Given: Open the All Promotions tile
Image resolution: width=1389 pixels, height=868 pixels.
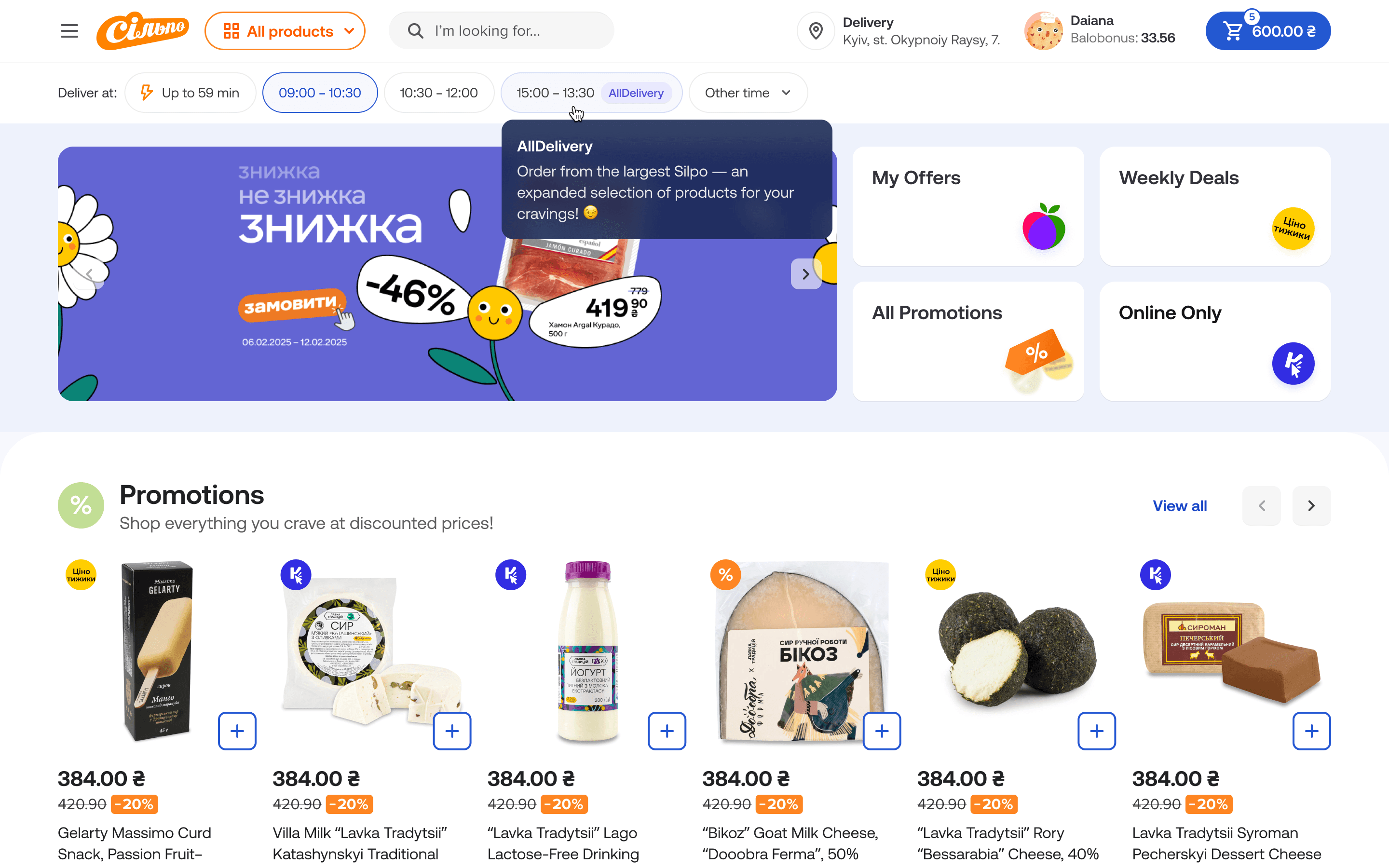Looking at the screenshot, I should (968, 341).
